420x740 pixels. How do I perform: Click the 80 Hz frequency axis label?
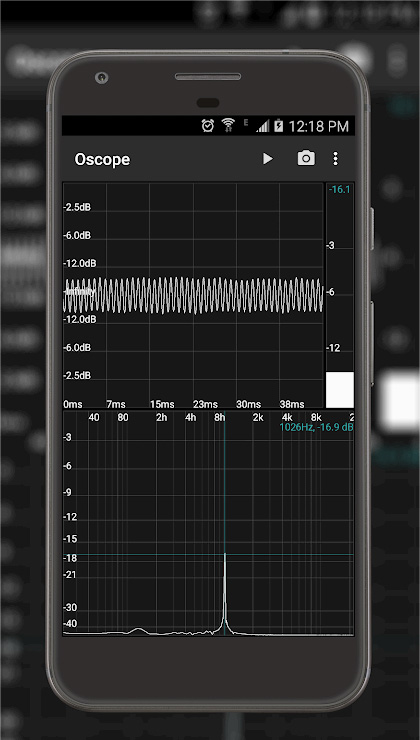[x=123, y=418]
